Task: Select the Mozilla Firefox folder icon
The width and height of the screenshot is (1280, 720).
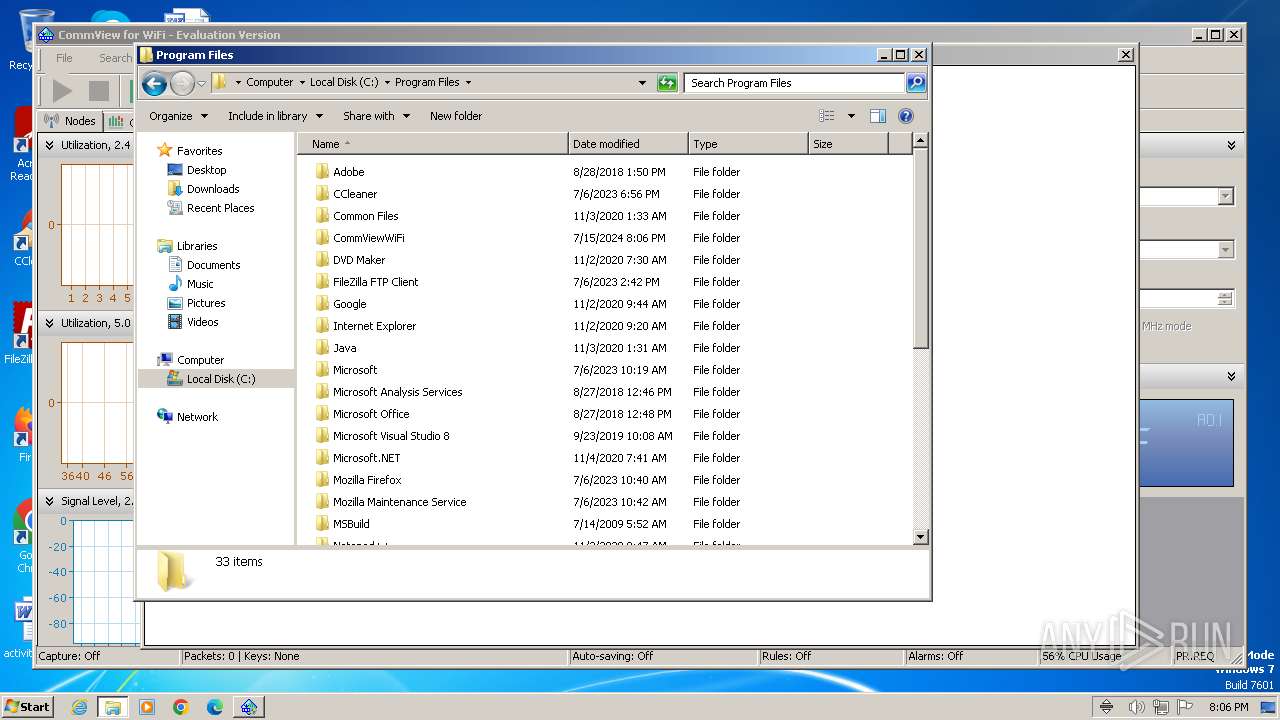Action: coord(322,480)
